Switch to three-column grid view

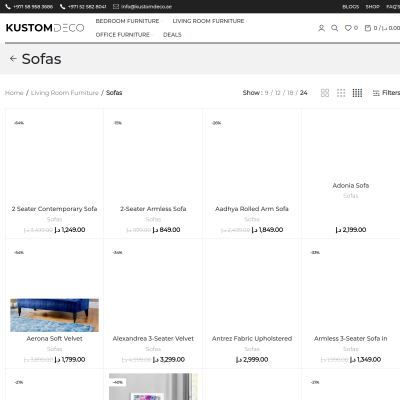(x=341, y=93)
